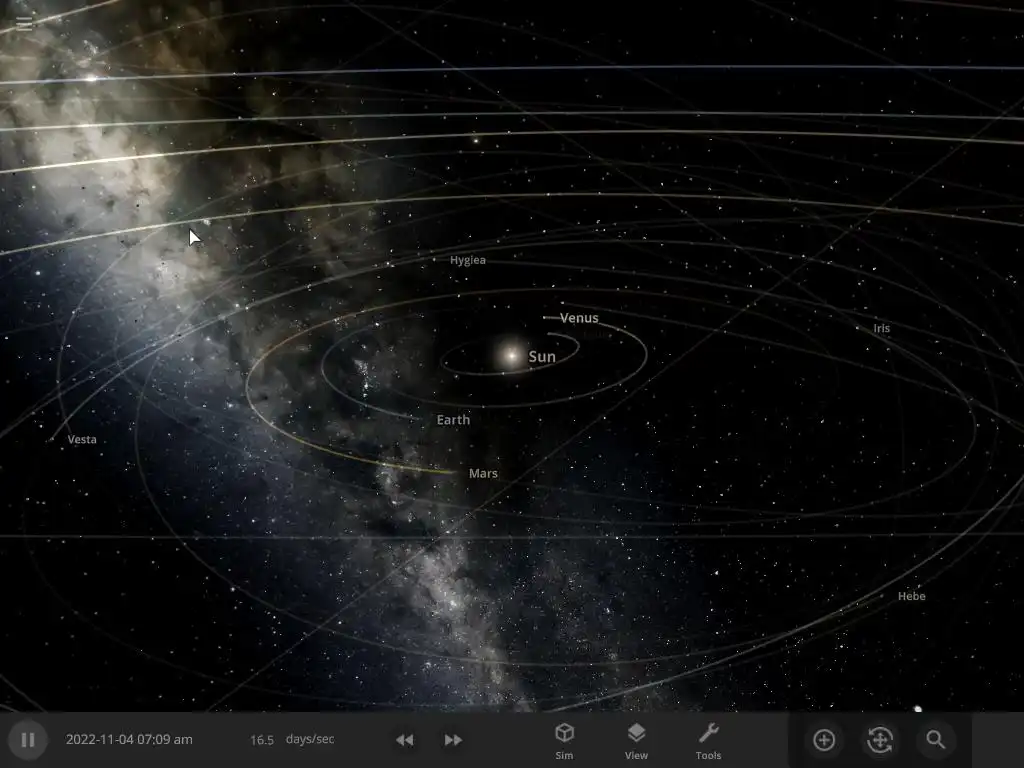Image resolution: width=1024 pixels, height=768 pixels.
Task: Select the Vesta asteroid label
Action: click(82, 440)
